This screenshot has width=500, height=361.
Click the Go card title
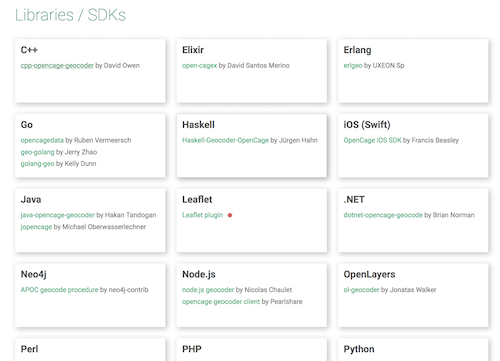coord(27,125)
